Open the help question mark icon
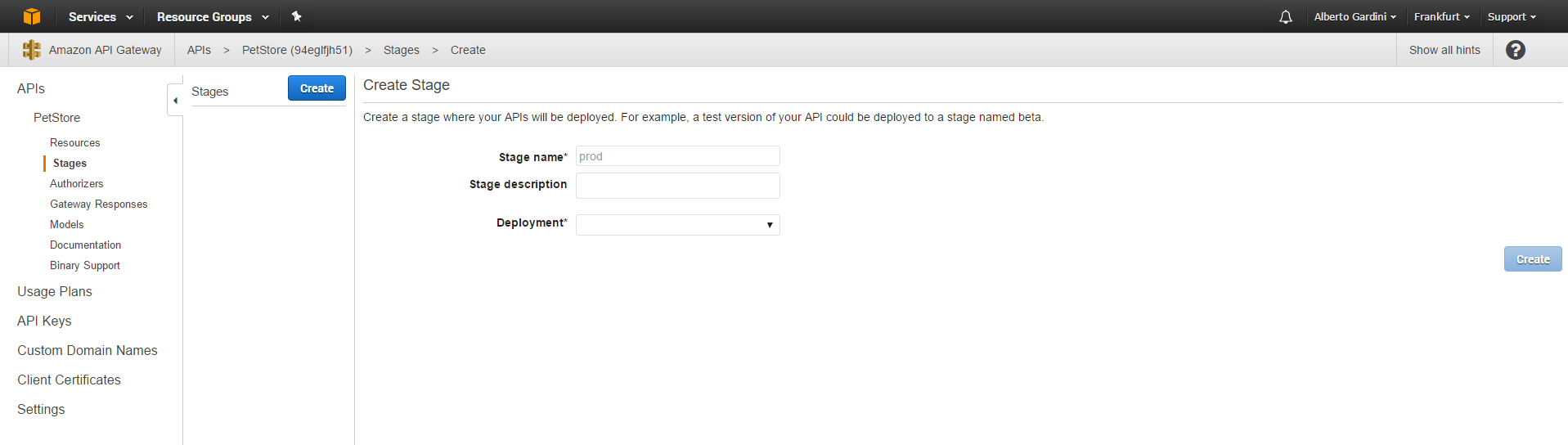Image resolution: width=1568 pixels, height=445 pixels. tap(1515, 50)
